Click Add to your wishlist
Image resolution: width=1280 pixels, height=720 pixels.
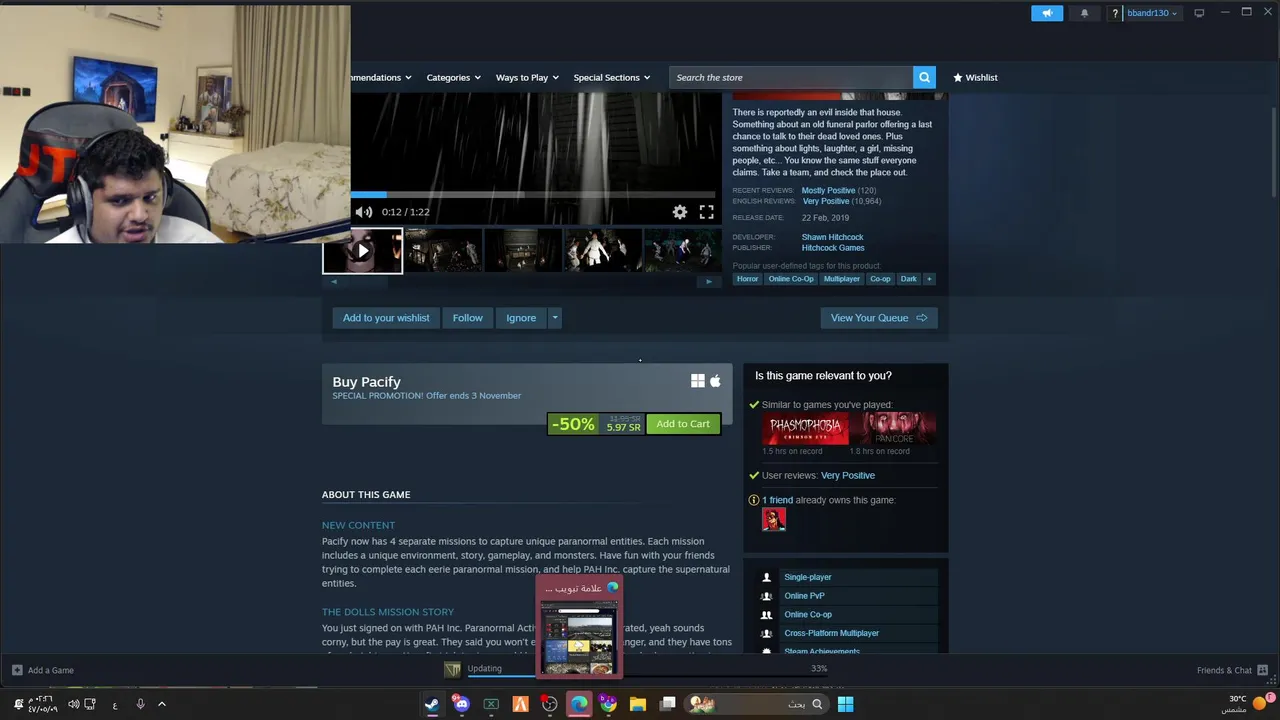(x=386, y=318)
